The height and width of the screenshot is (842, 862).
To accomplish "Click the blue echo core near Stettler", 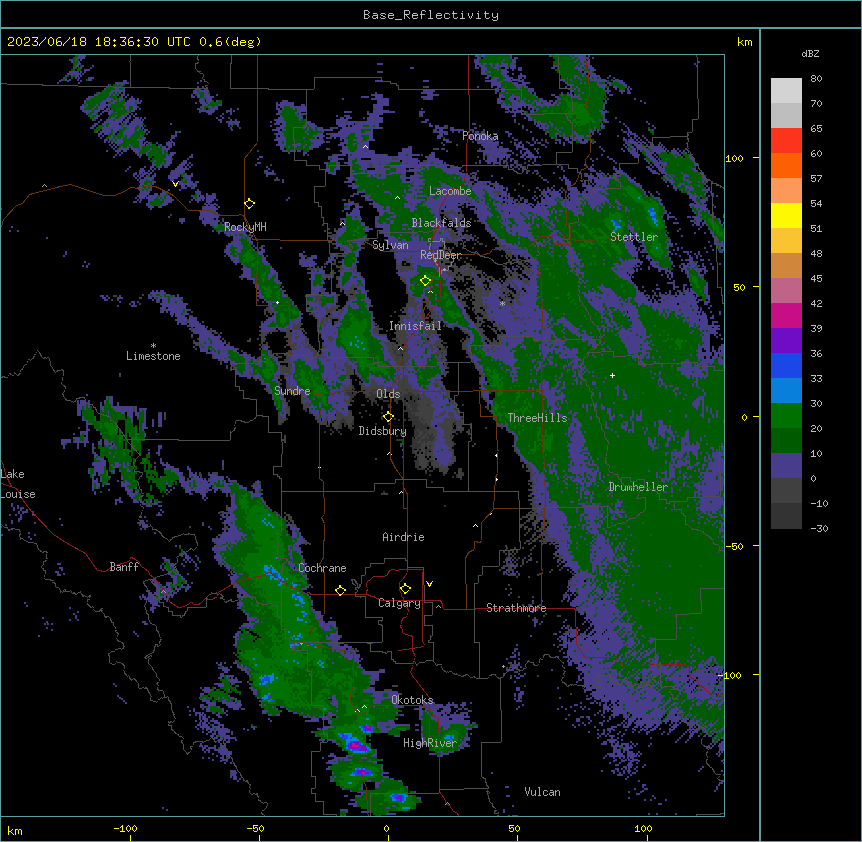I will [x=653, y=215].
